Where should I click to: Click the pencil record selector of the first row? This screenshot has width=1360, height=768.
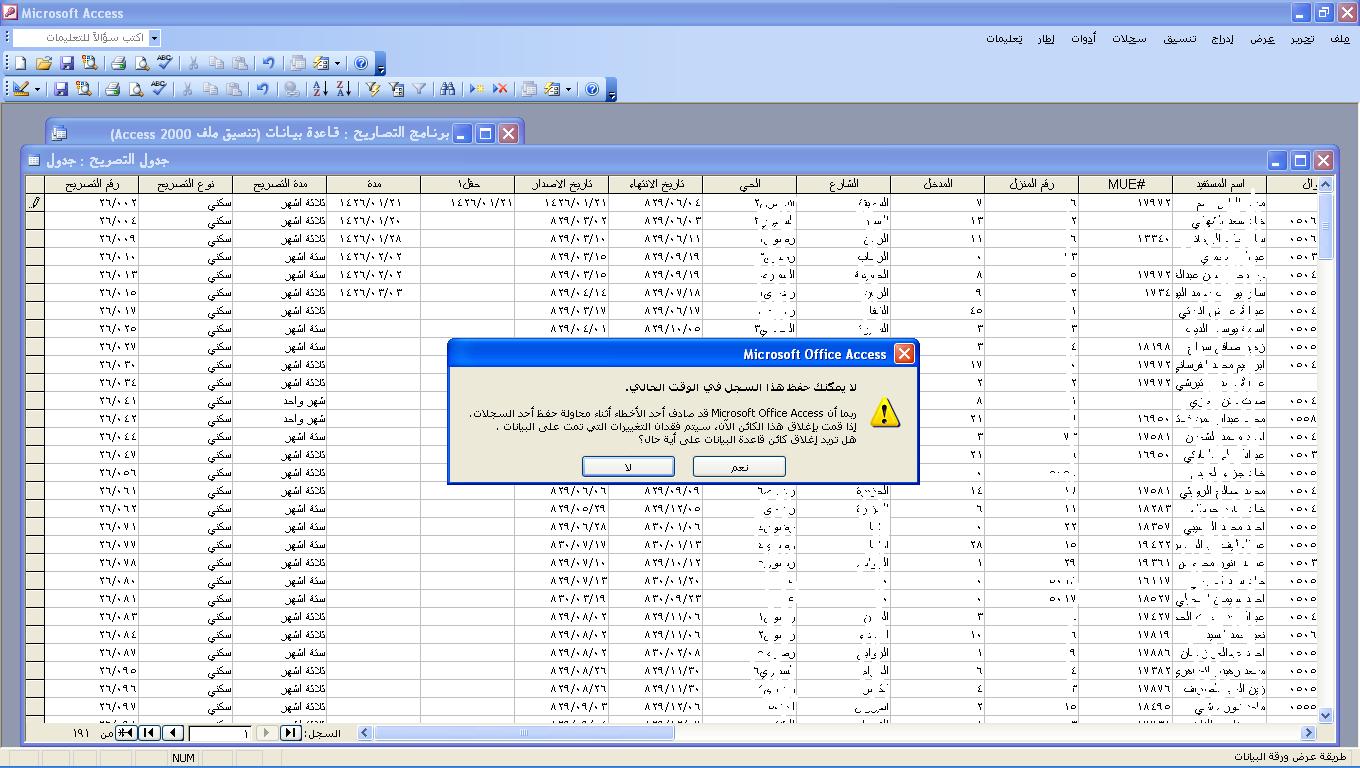point(35,202)
